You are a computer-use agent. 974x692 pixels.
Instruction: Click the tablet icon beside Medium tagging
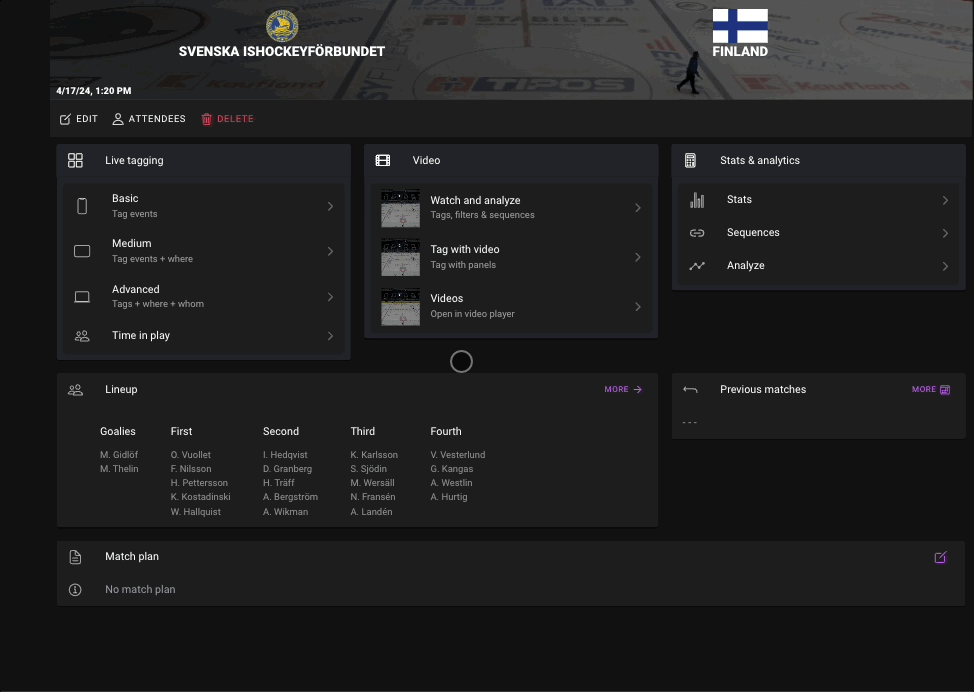click(x=82, y=250)
